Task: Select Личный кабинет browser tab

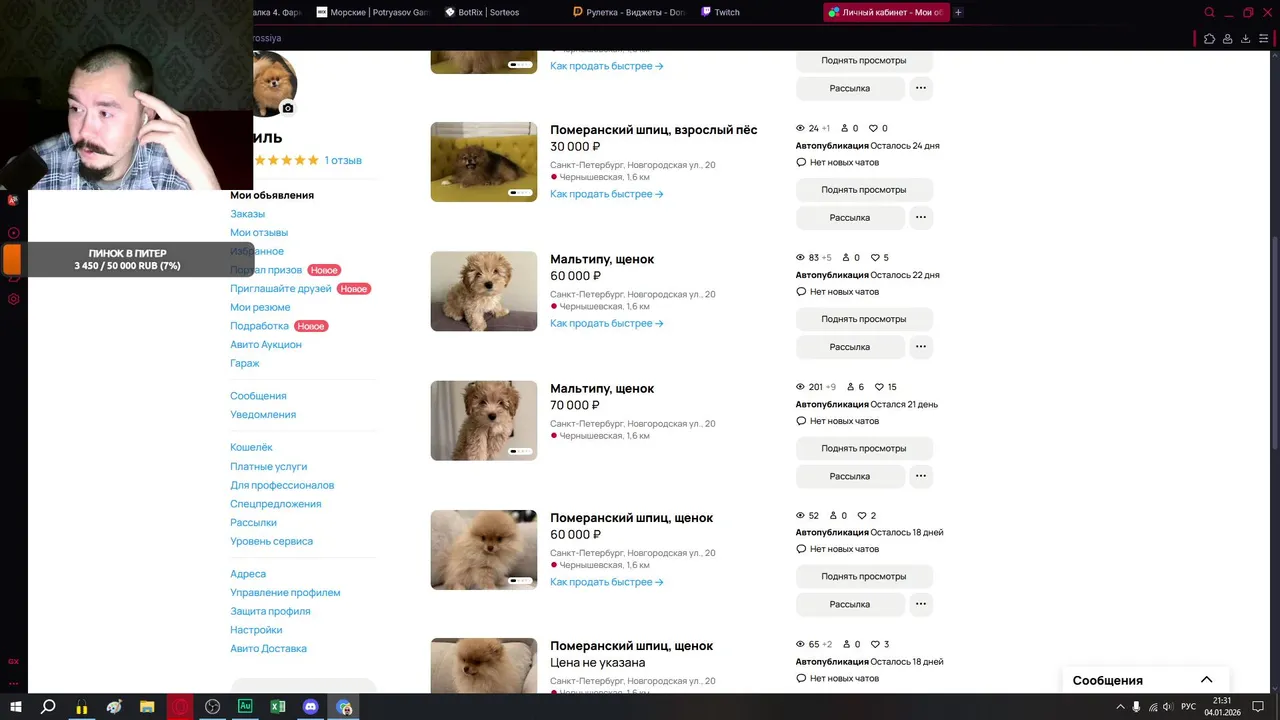Action: coord(885,13)
